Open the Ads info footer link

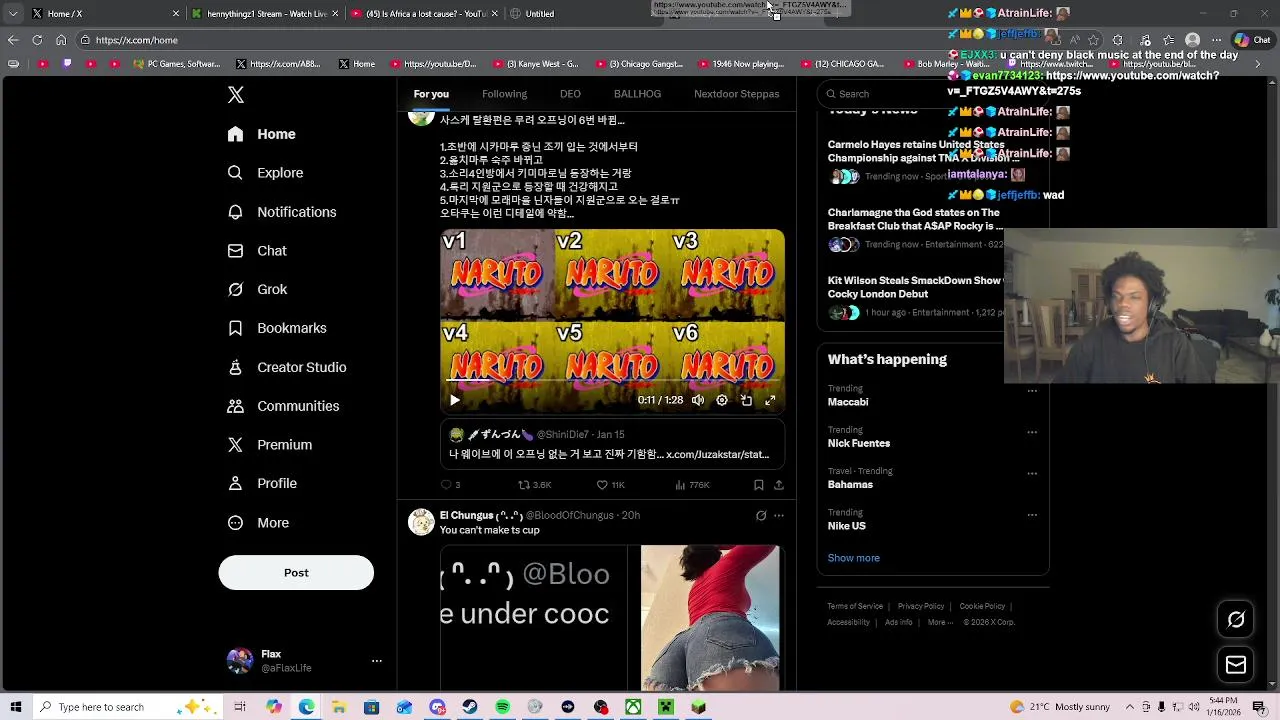[898, 622]
